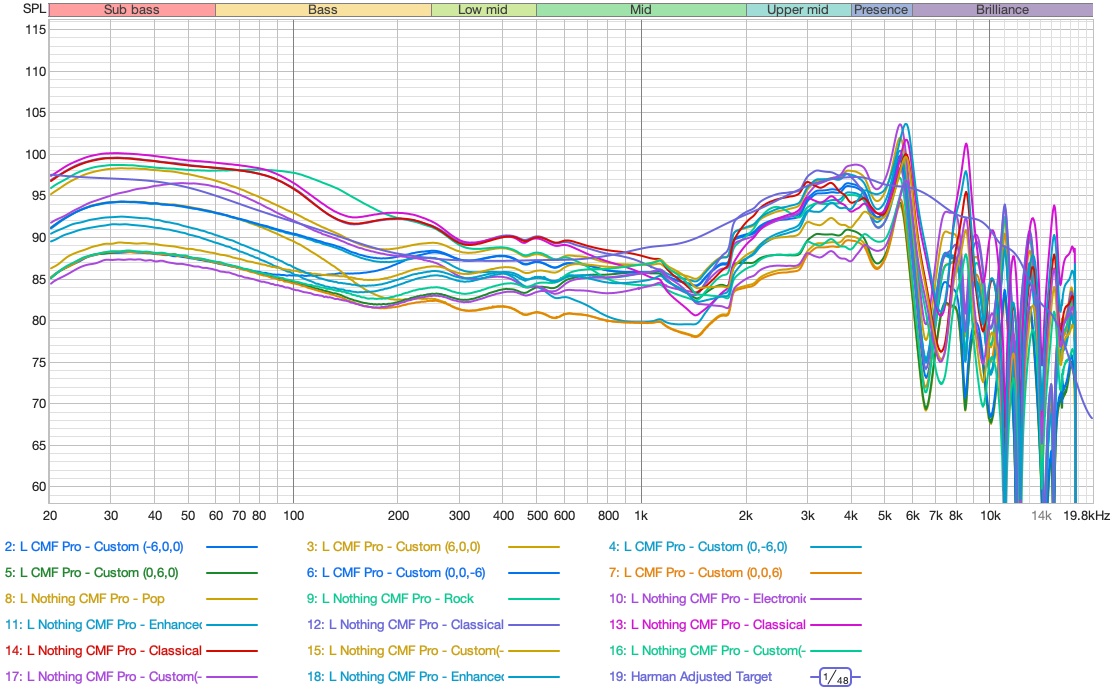1117x691 pixels.
Task: Click the line swatch for trace 16 Custom
Action: (836, 651)
